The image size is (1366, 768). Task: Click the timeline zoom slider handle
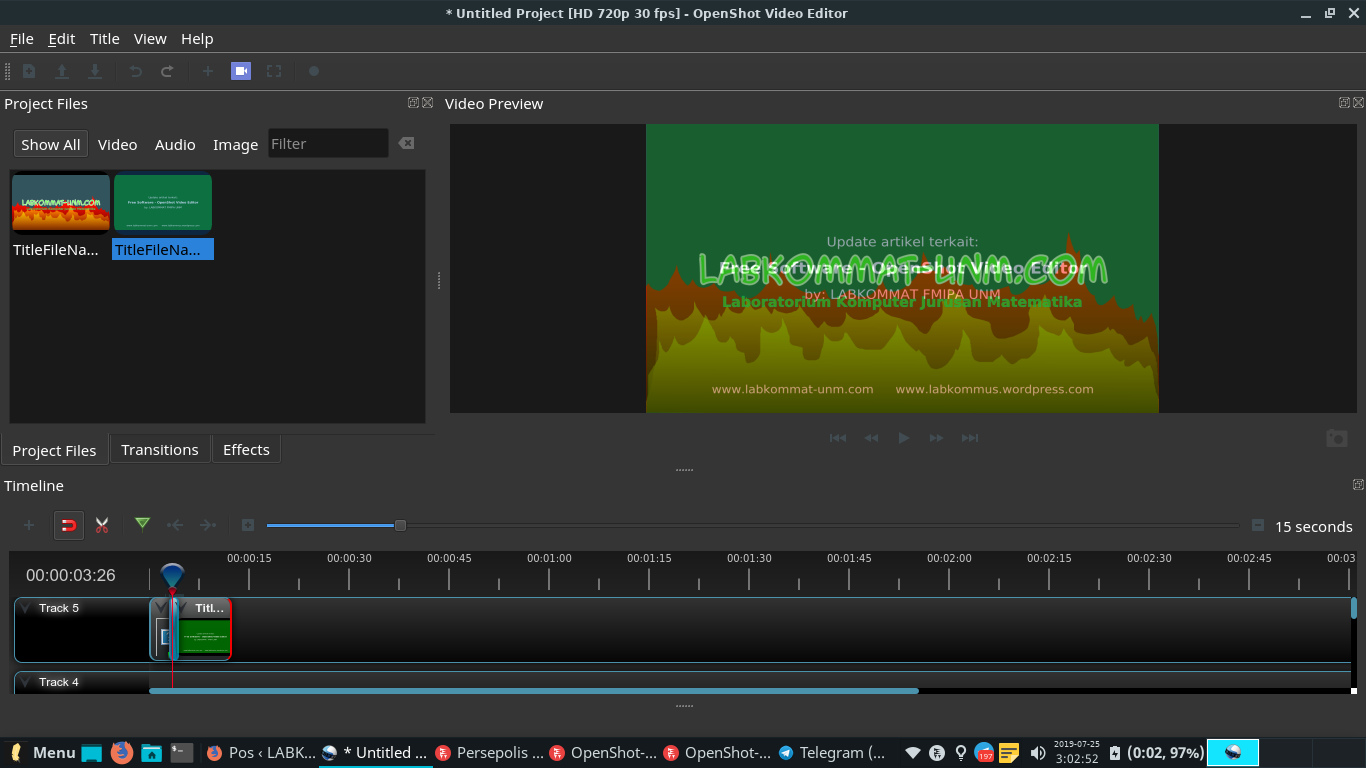(400, 525)
